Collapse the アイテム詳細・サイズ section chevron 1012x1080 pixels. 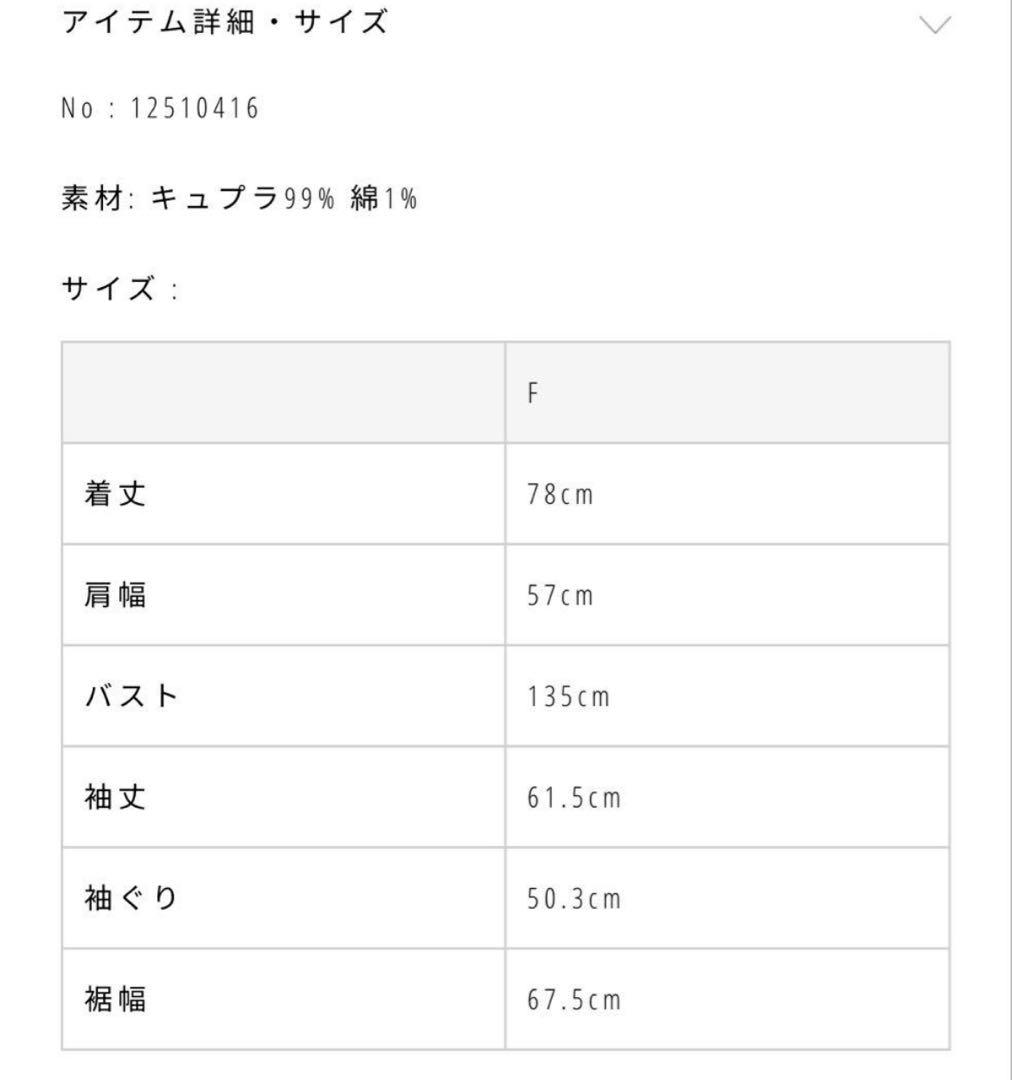pyautogui.click(x=934, y=25)
